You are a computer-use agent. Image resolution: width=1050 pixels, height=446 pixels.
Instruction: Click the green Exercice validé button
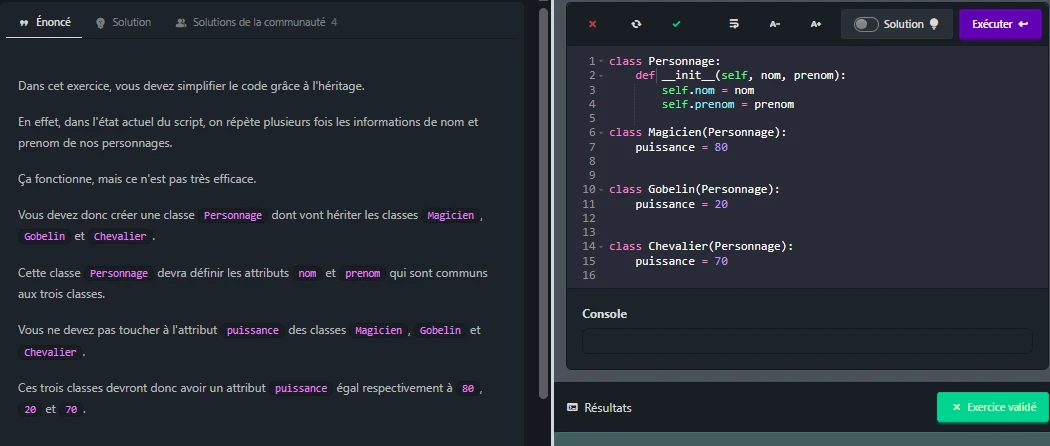point(992,408)
